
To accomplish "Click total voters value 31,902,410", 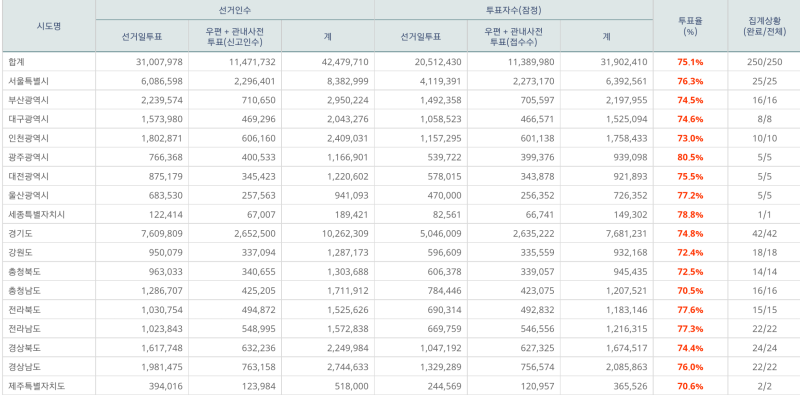I will coord(624,62).
